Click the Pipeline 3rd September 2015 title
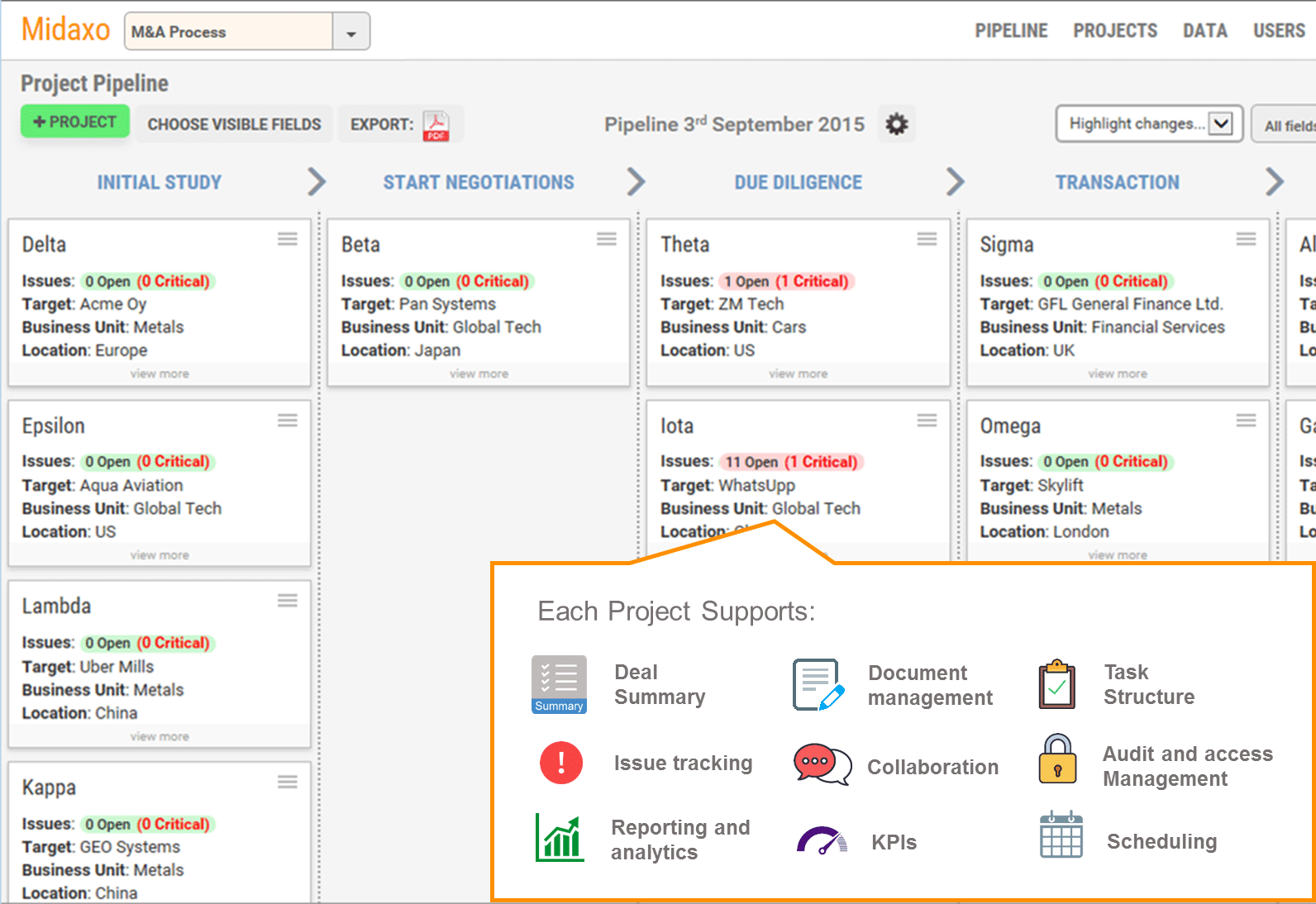The height and width of the screenshot is (904, 1316). coord(734,125)
